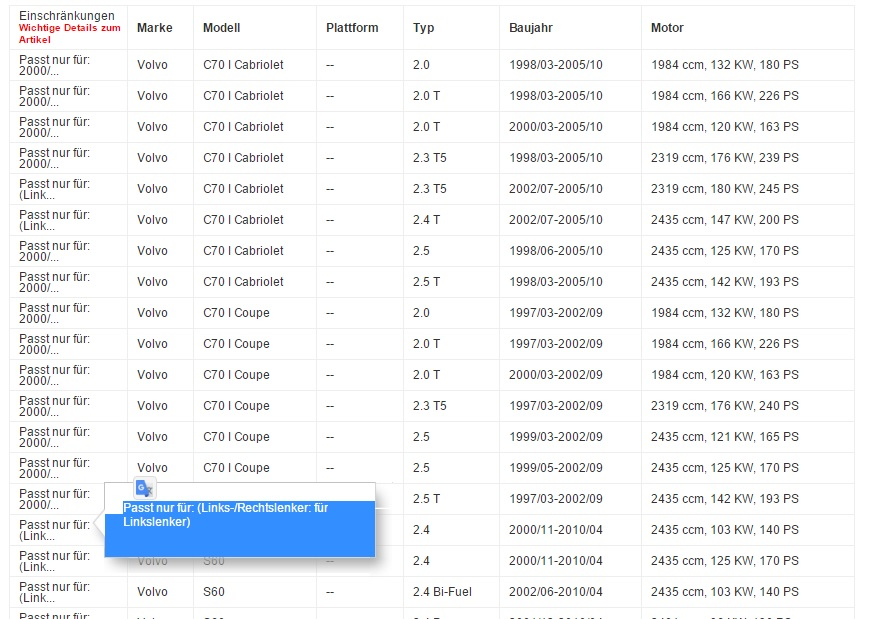Click the 'Motor' column header
The height and width of the screenshot is (619, 871).
coord(667,28)
